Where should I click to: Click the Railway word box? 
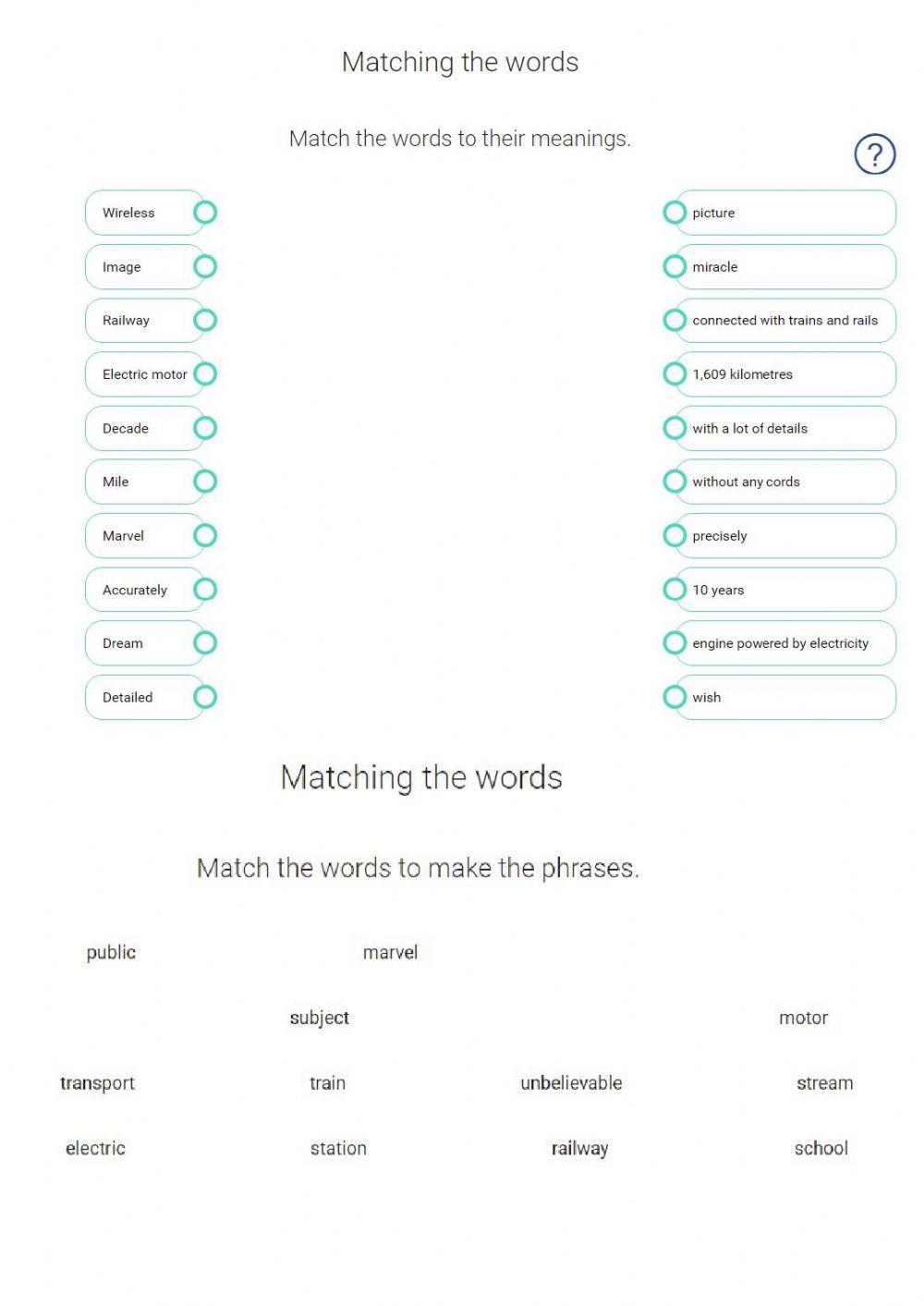tap(139, 321)
